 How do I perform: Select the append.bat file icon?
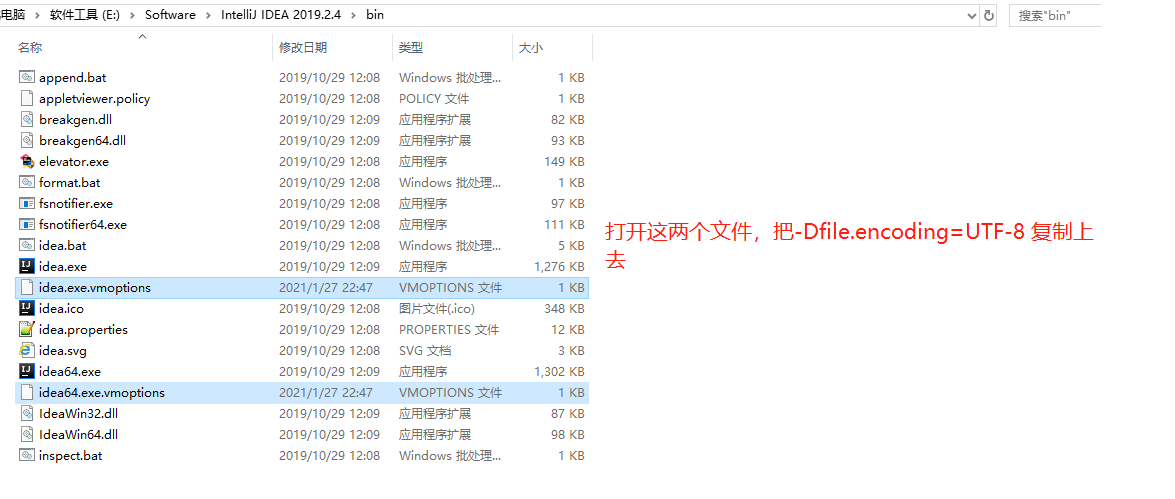pyautogui.click(x=27, y=77)
